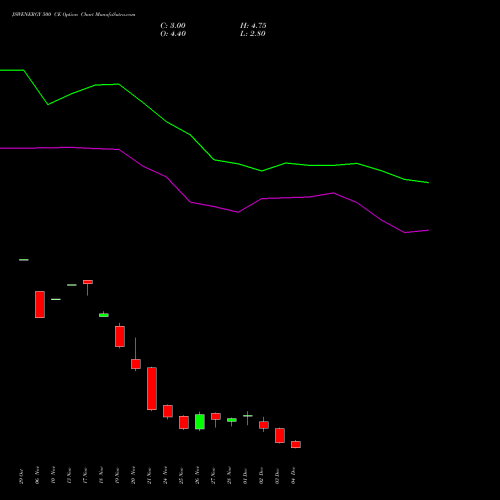Click the 26 Nov date label

tap(197, 475)
